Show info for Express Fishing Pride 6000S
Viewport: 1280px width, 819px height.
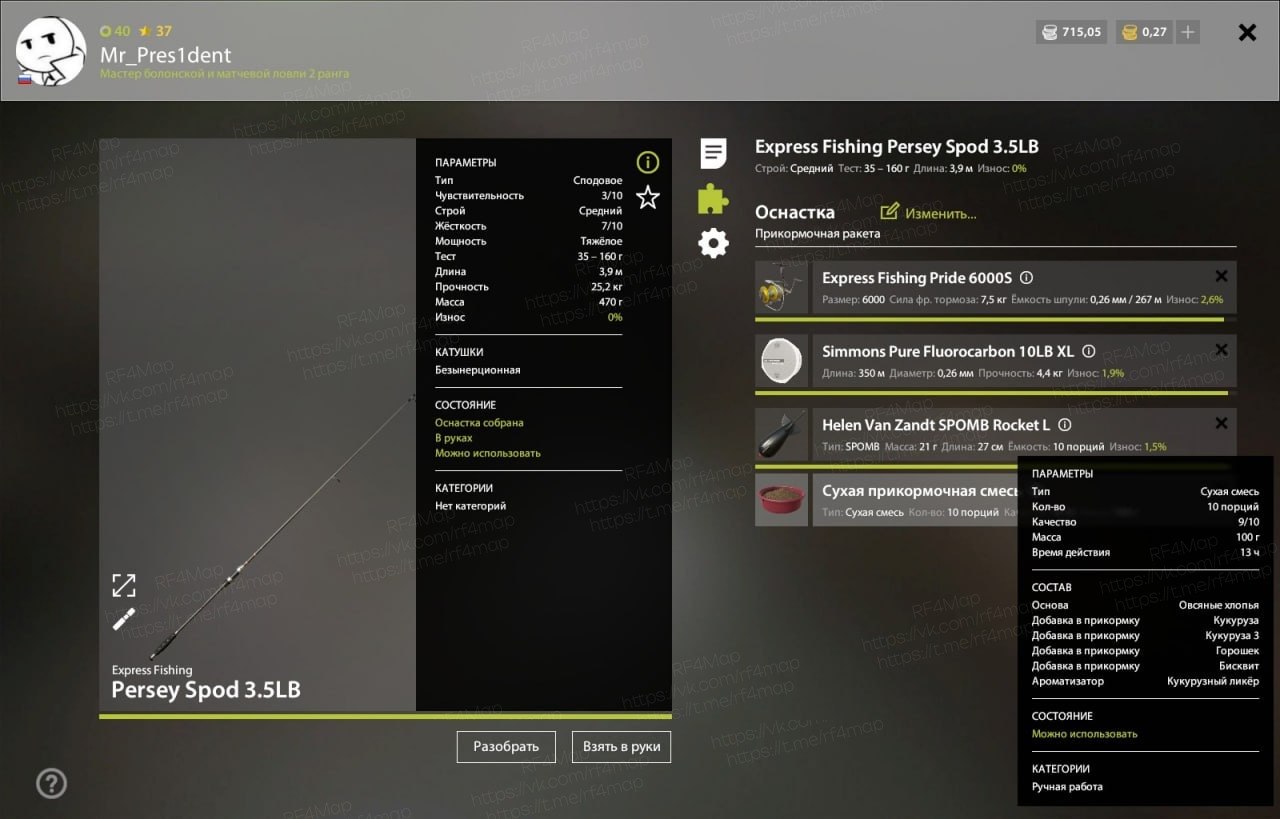(x=1026, y=278)
